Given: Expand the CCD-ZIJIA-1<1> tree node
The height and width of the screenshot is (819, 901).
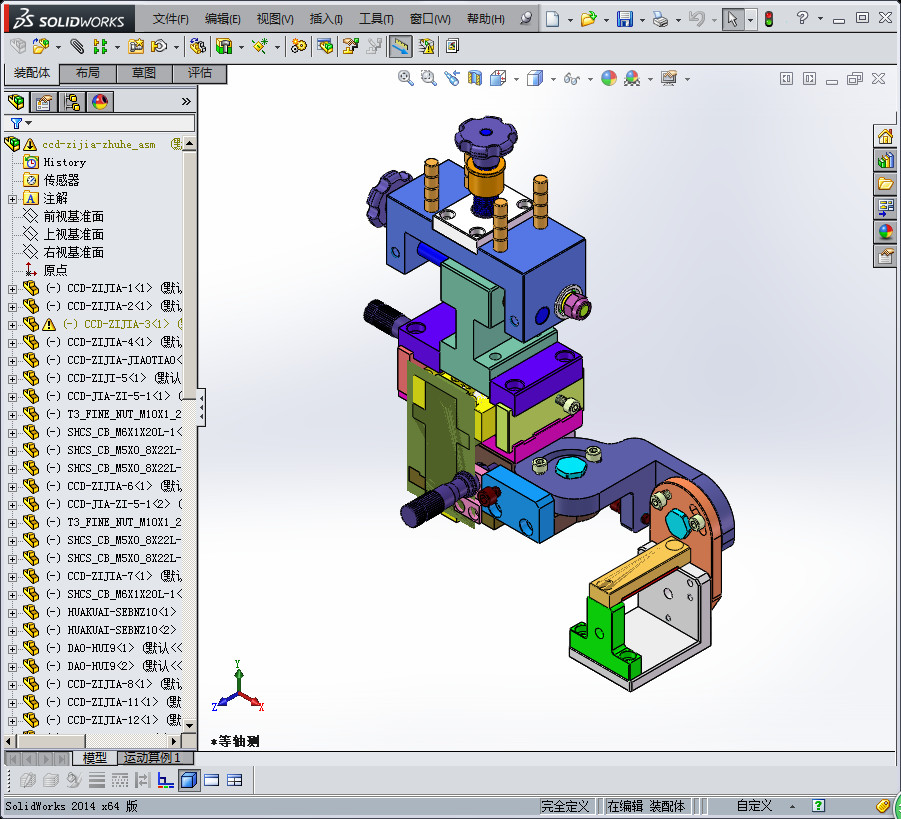Looking at the screenshot, I should click(12, 289).
